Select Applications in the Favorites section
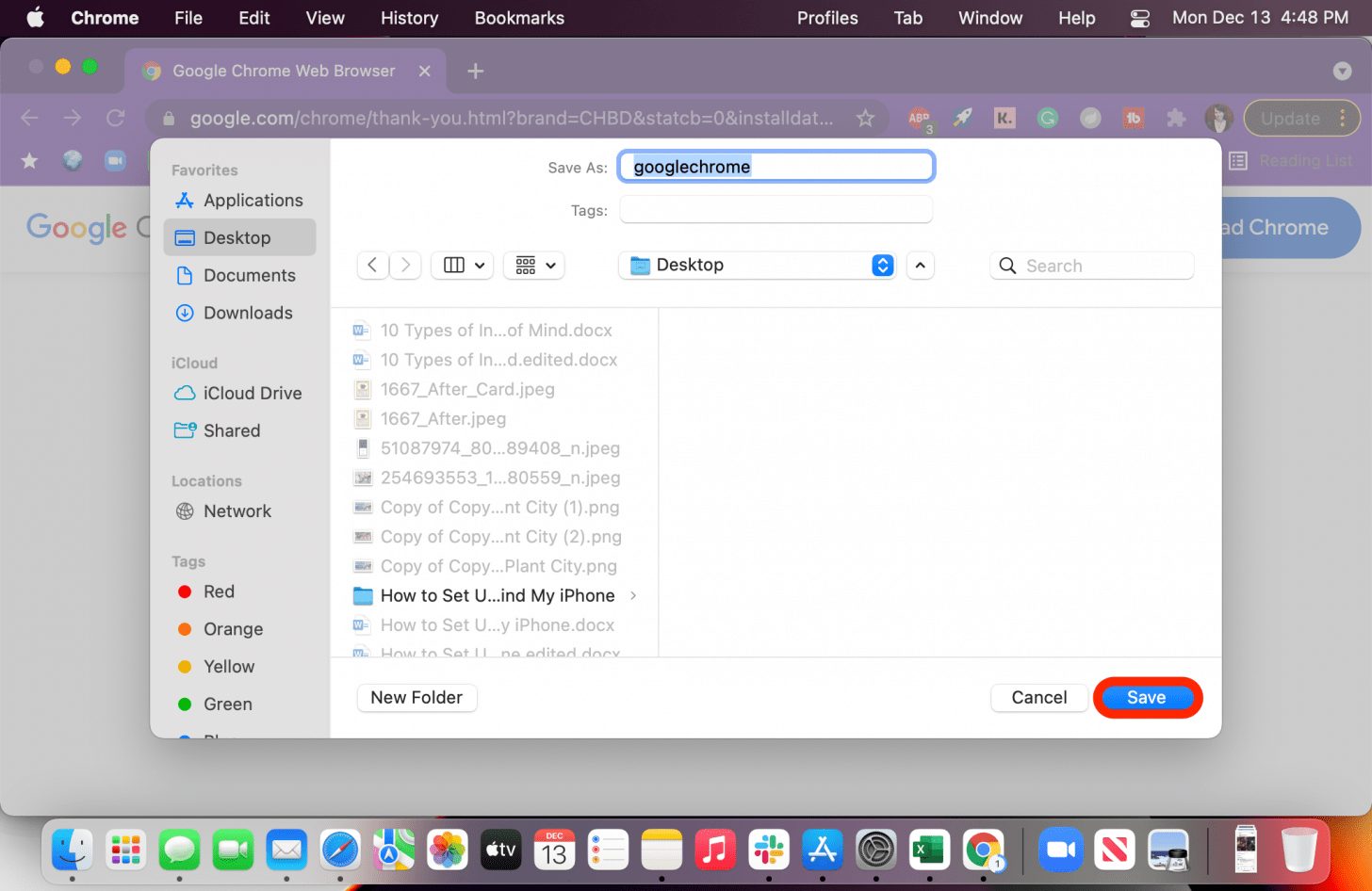 click(x=253, y=200)
